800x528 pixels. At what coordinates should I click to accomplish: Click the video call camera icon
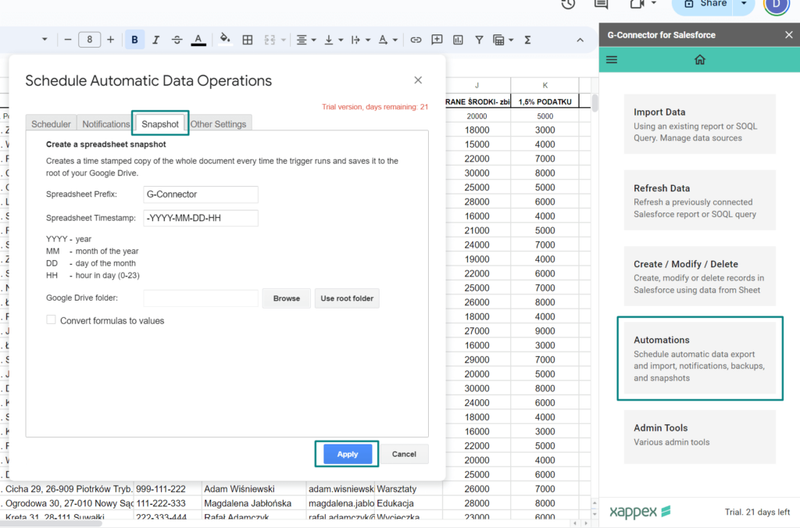[x=637, y=4]
